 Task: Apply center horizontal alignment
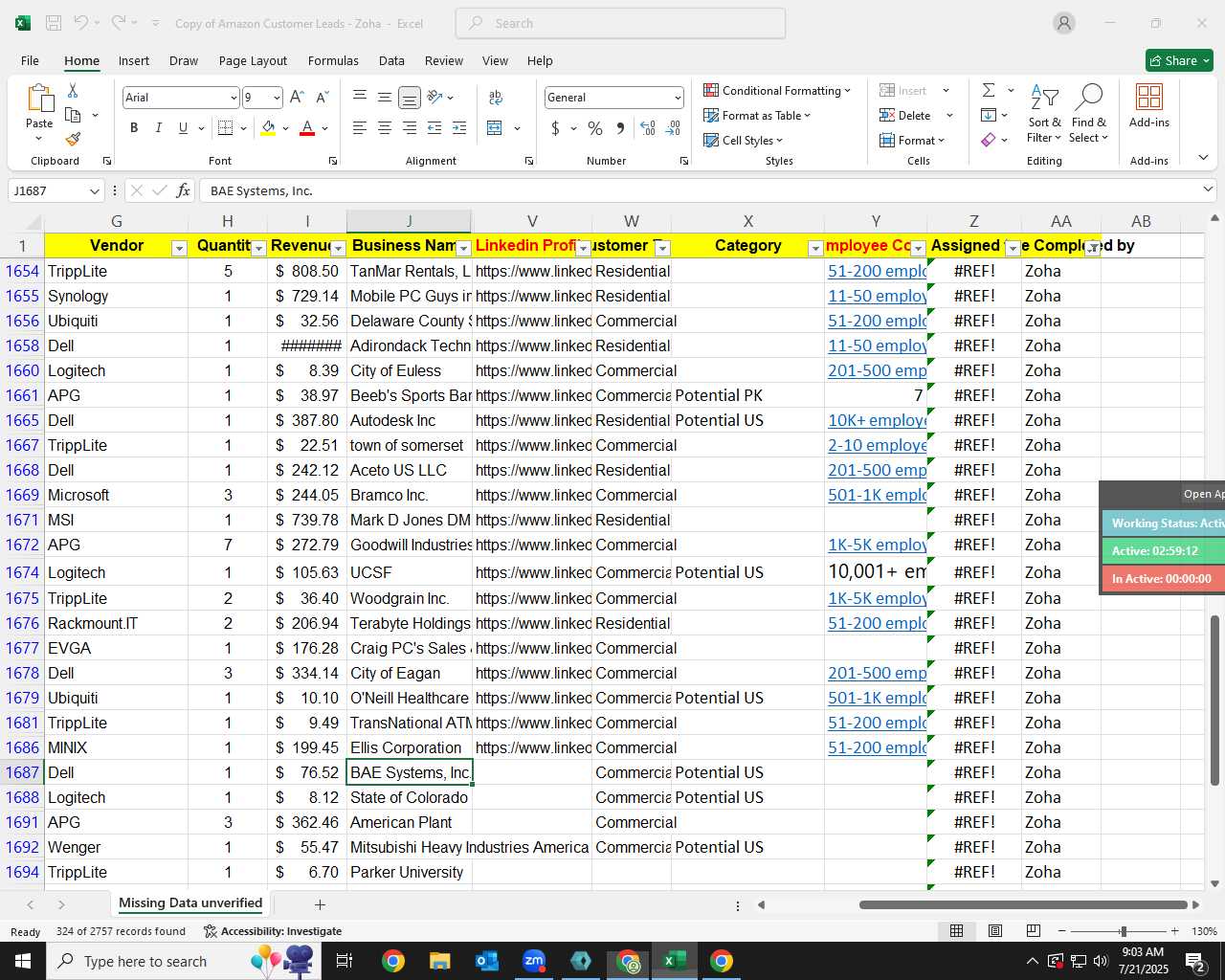tap(385, 128)
